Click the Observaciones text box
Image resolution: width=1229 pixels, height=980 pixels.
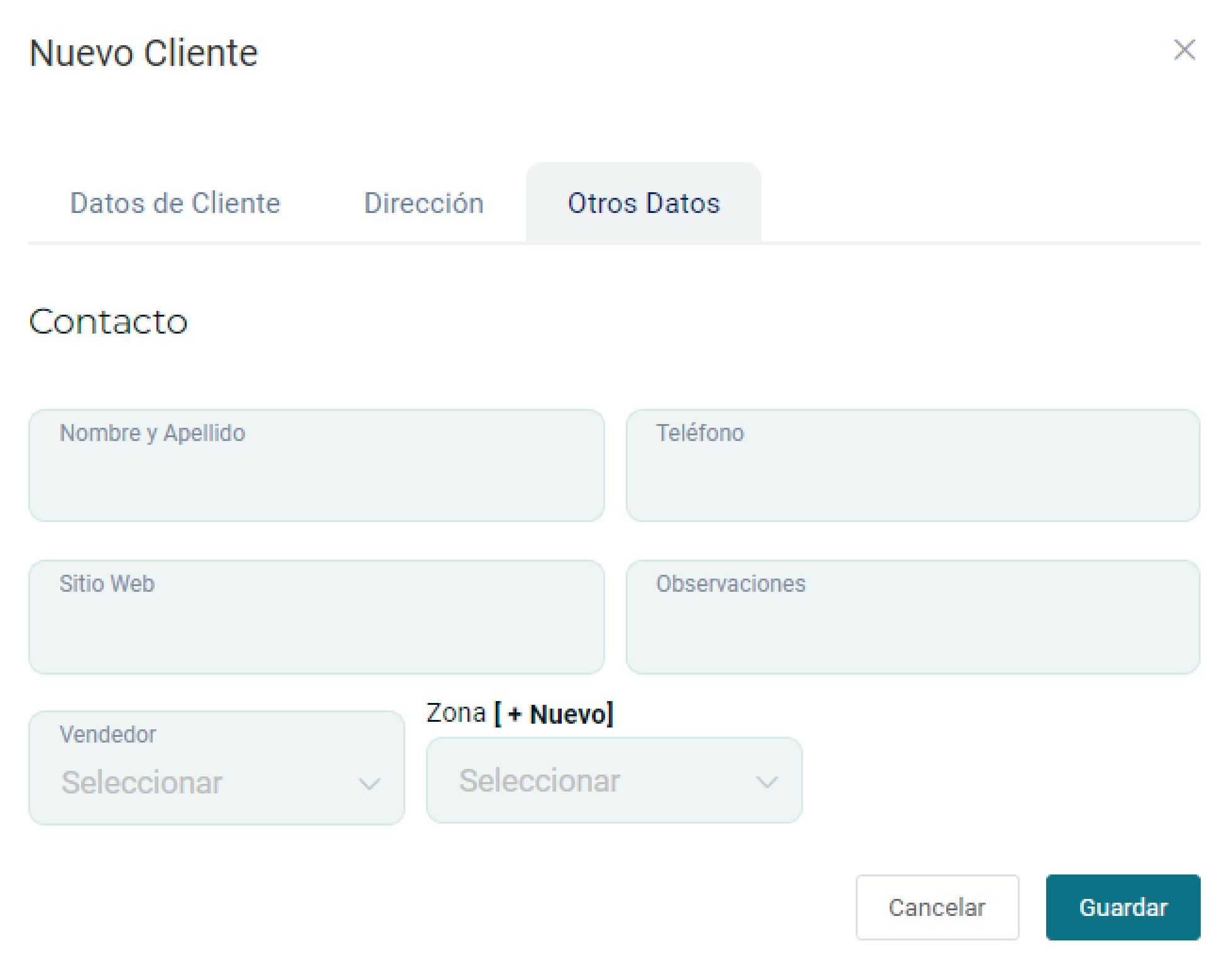(912, 617)
